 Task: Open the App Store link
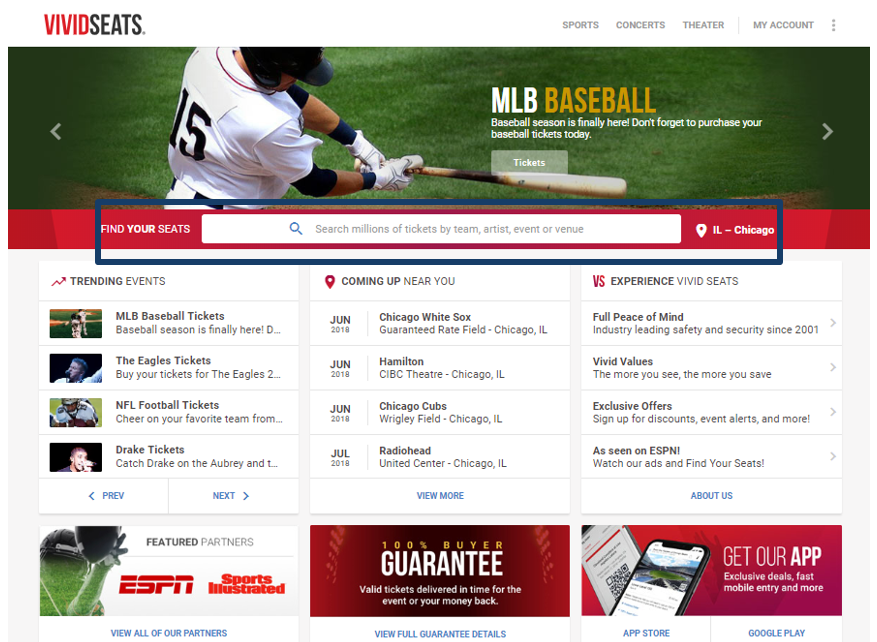646,633
